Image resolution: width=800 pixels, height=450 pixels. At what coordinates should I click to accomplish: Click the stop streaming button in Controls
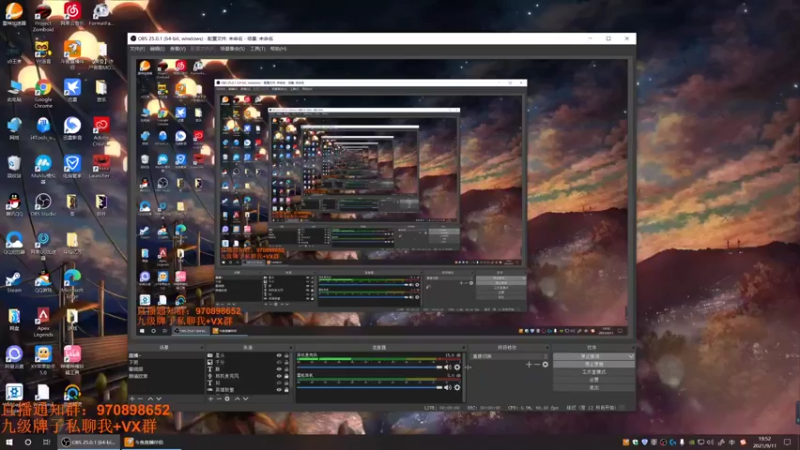click(x=591, y=356)
